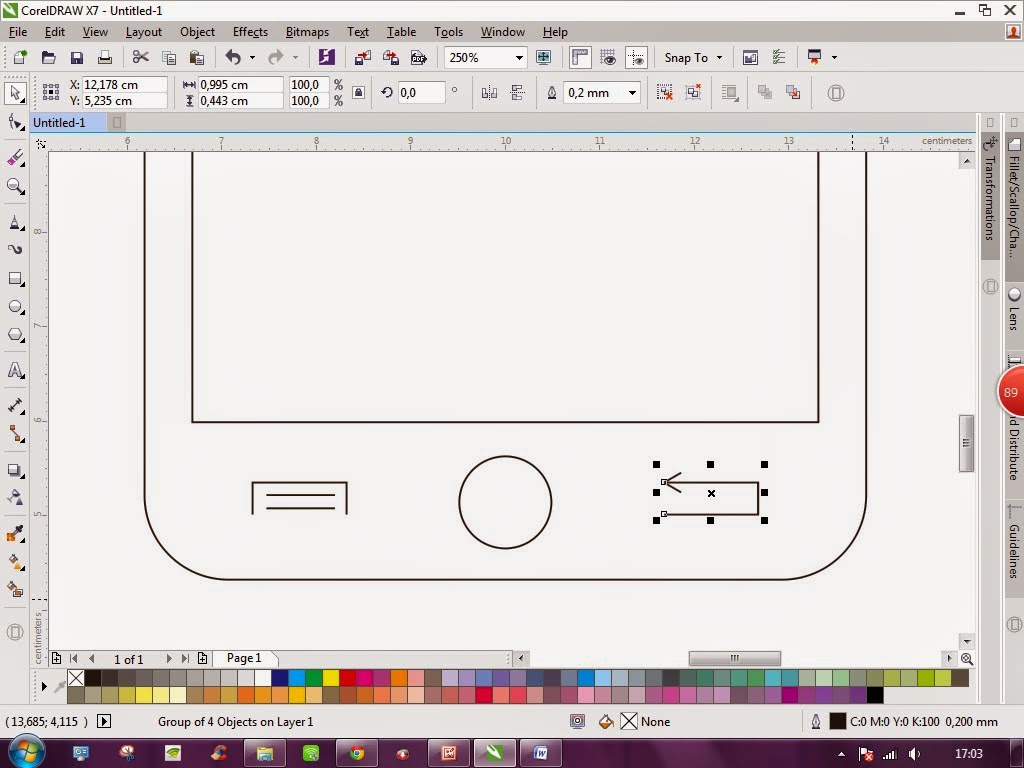Toggle full-screen preview button
The height and width of the screenshot is (768, 1024).
[x=543, y=57]
